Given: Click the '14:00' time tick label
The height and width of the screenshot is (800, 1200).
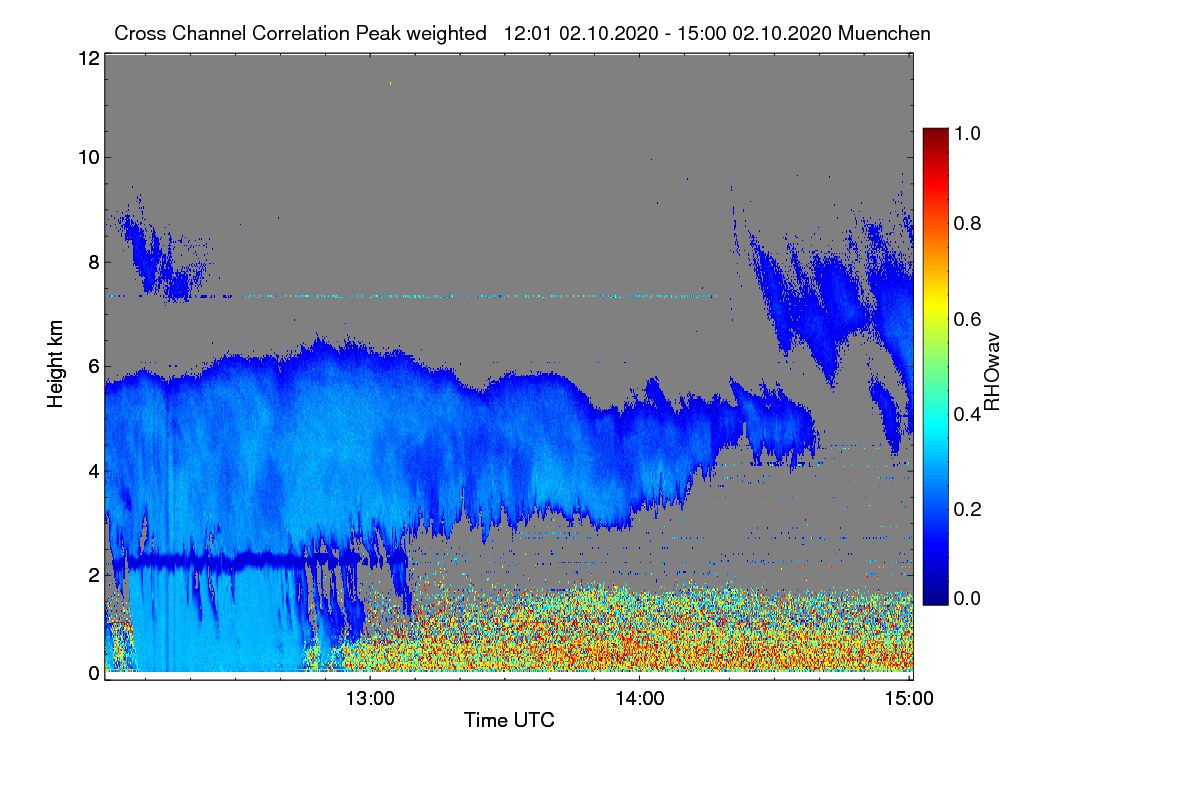Looking at the screenshot, I should click(x=640, y=699).
